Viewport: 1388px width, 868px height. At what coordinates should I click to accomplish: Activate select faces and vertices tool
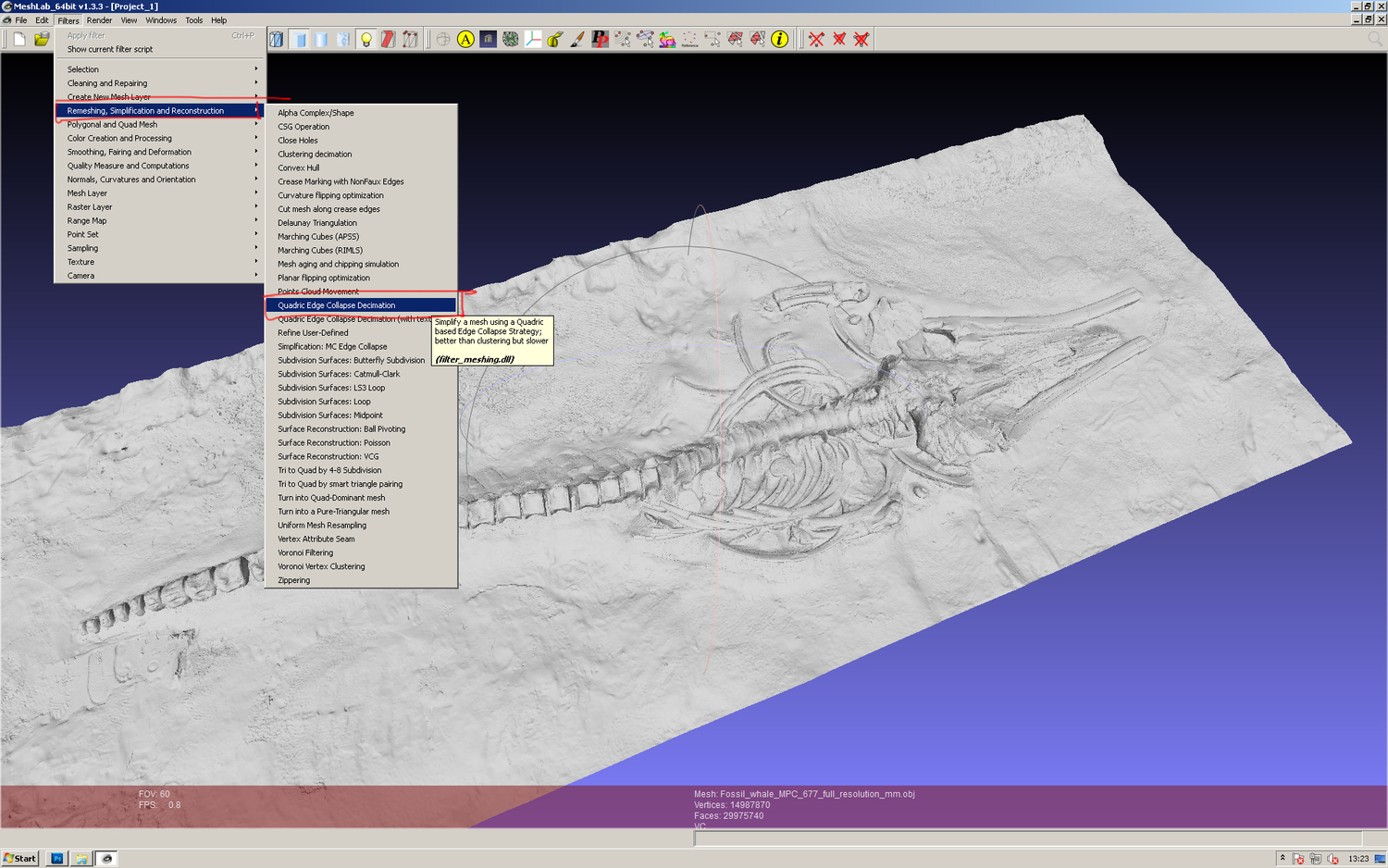735,39
